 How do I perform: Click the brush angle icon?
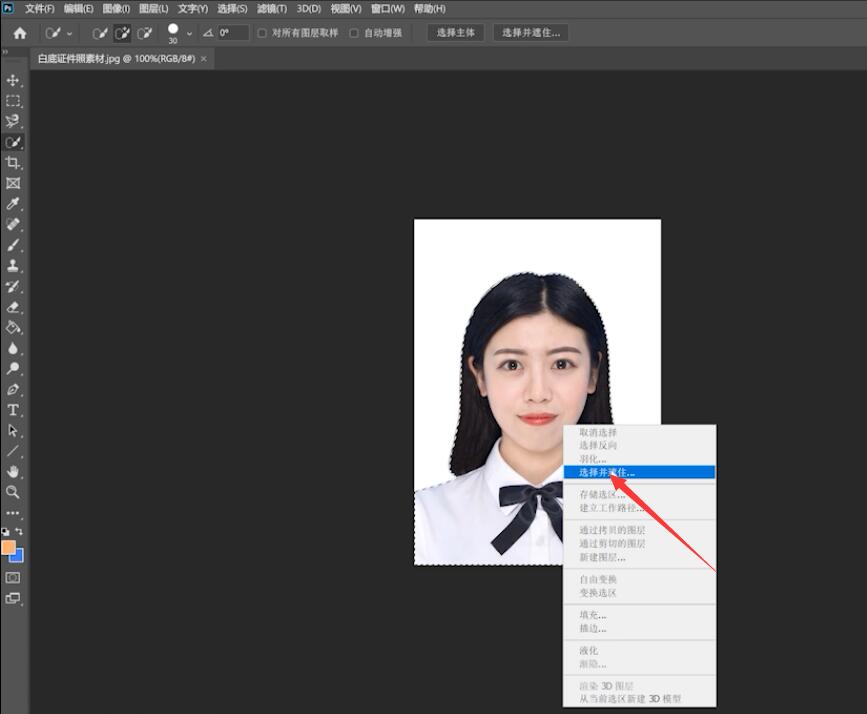208,33
